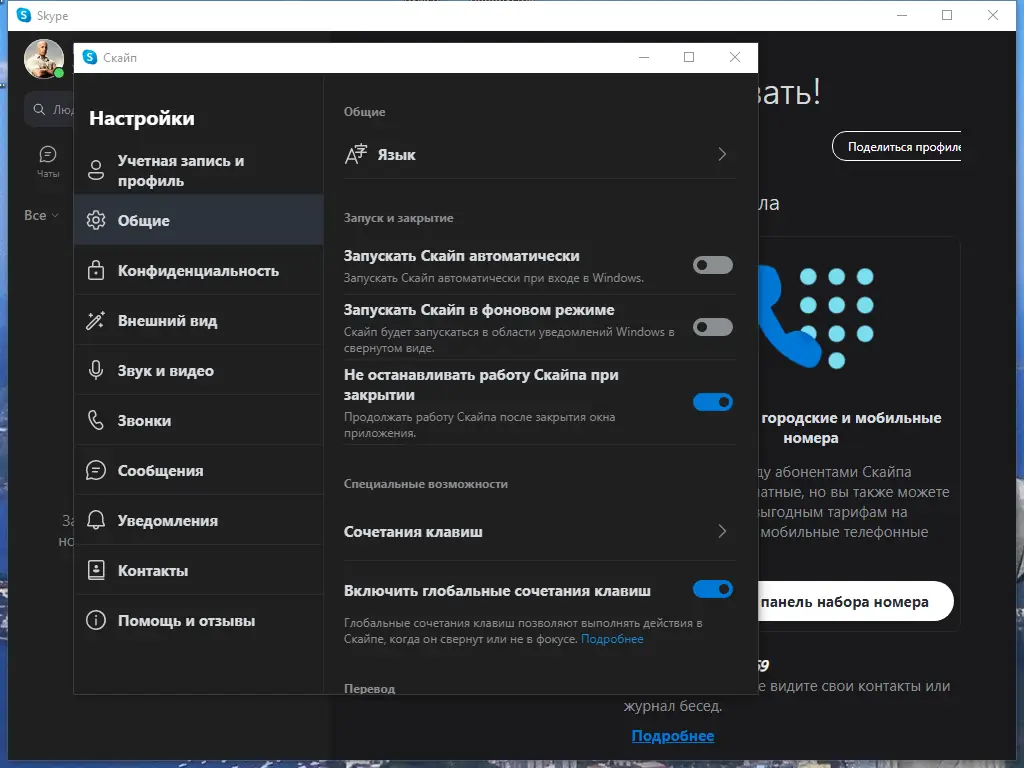This screenshot has width=1024, height=768.
Task: Close the main Skype window
Action: coord(993,15)
